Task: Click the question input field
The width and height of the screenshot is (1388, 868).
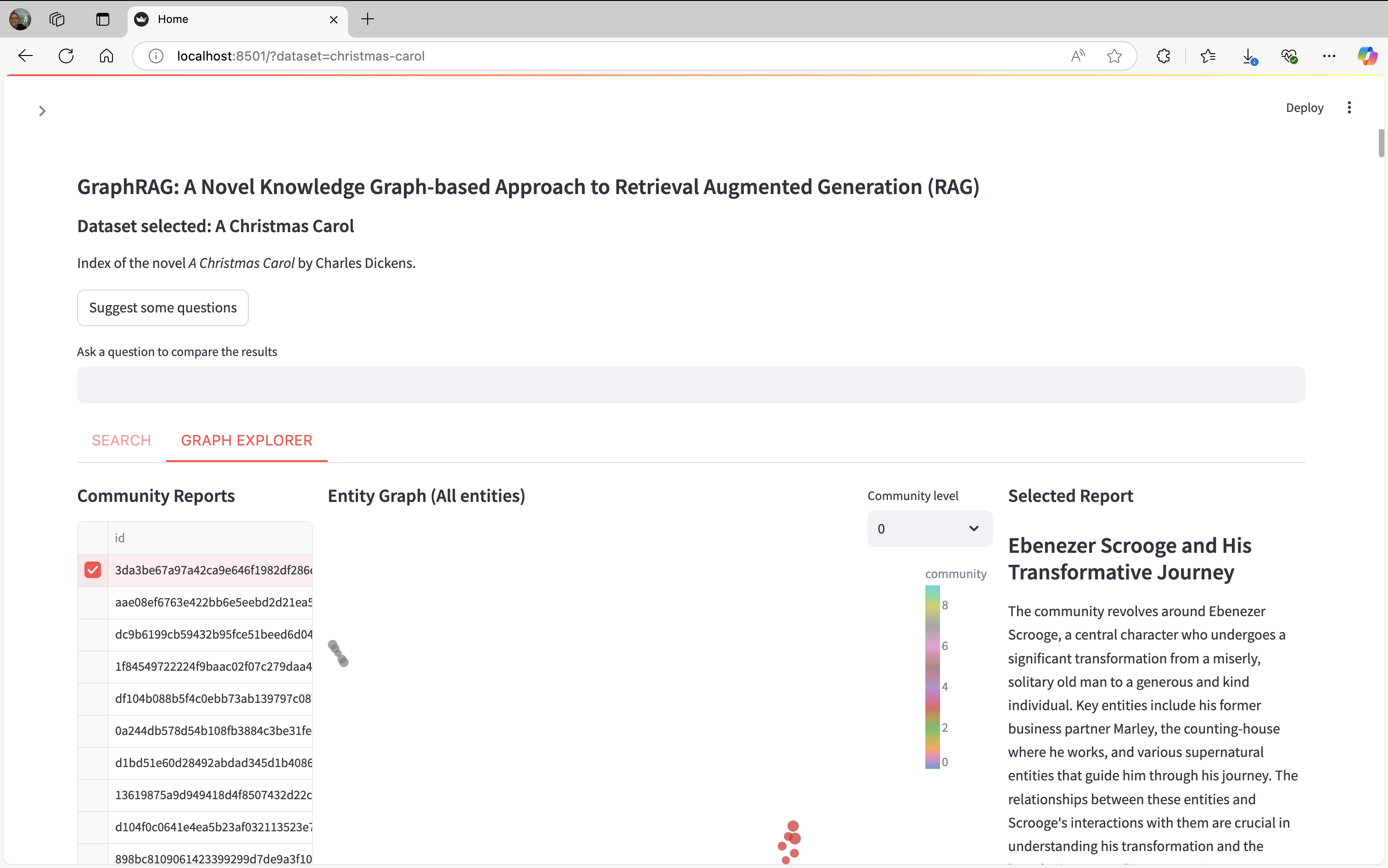Action: coord(690,384)
